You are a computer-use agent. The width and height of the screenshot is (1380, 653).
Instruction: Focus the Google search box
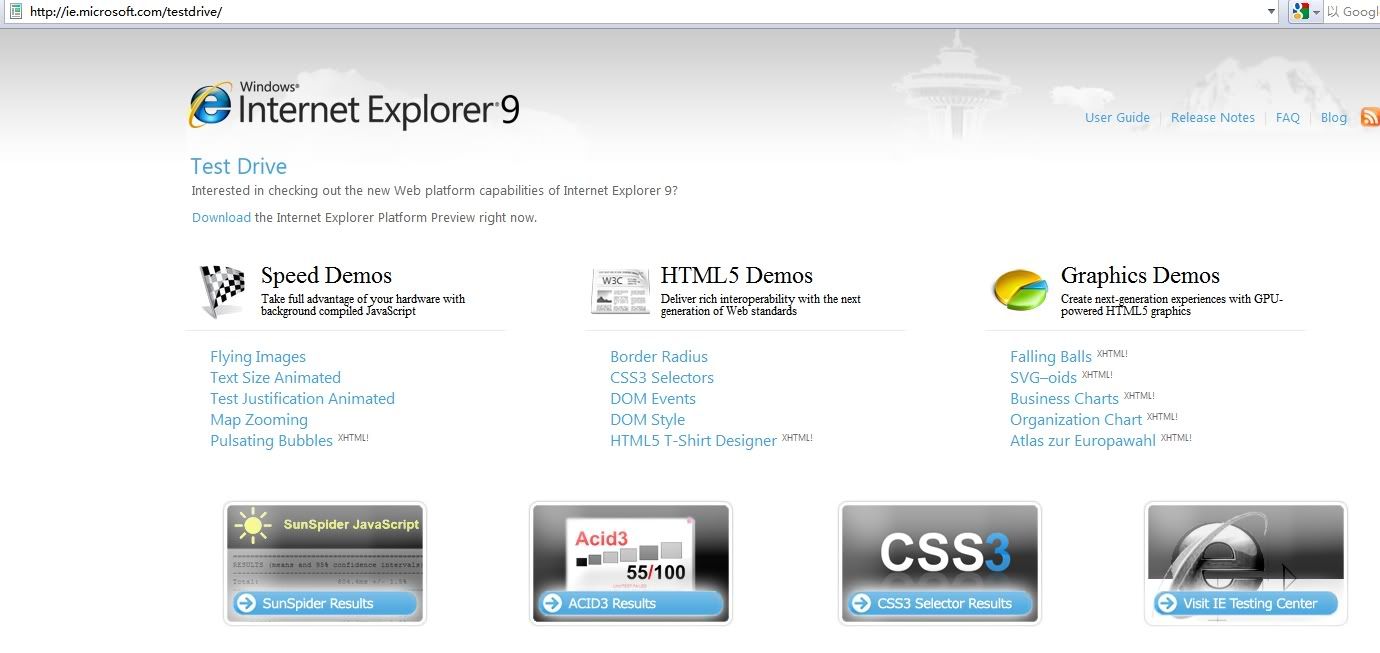[x=1353, y=12]
